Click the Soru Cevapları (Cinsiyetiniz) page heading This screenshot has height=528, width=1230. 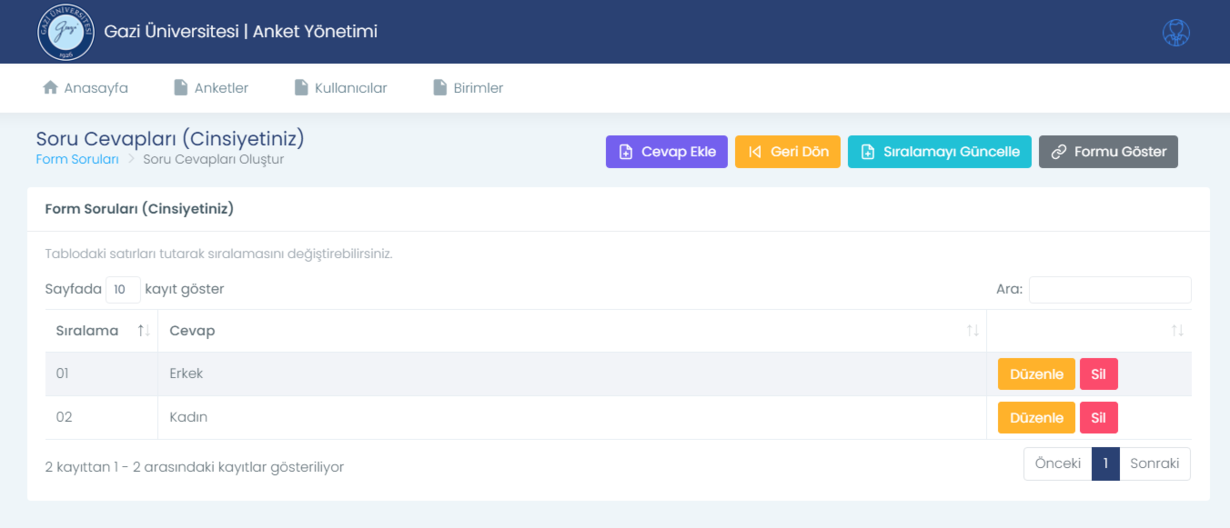pos(170,138)
